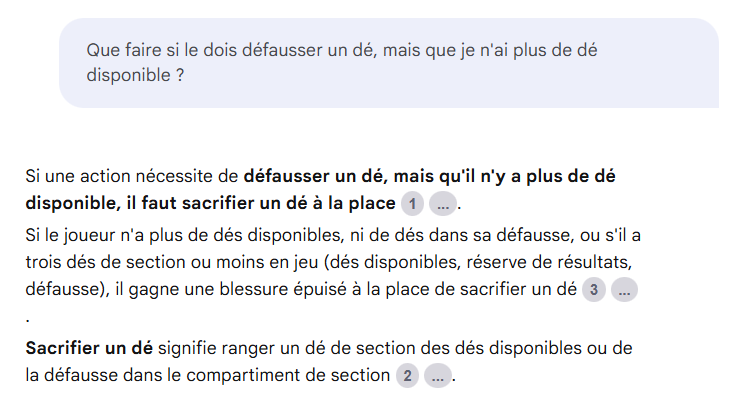Click the line starting "Si le joueur n'a plus"
The width and height of the screenshot is (736, 409).
coord(333,235)
